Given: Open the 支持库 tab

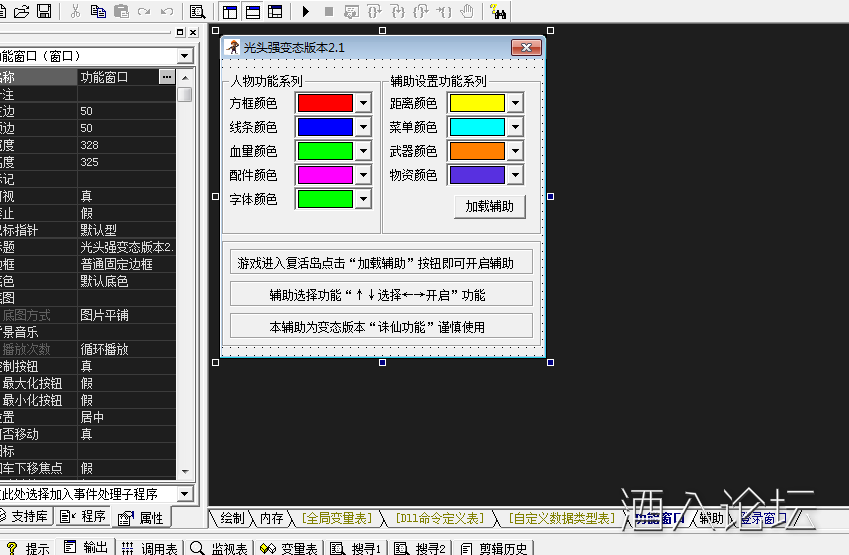Looking at the screenshot, I should [x=24, y=517].
